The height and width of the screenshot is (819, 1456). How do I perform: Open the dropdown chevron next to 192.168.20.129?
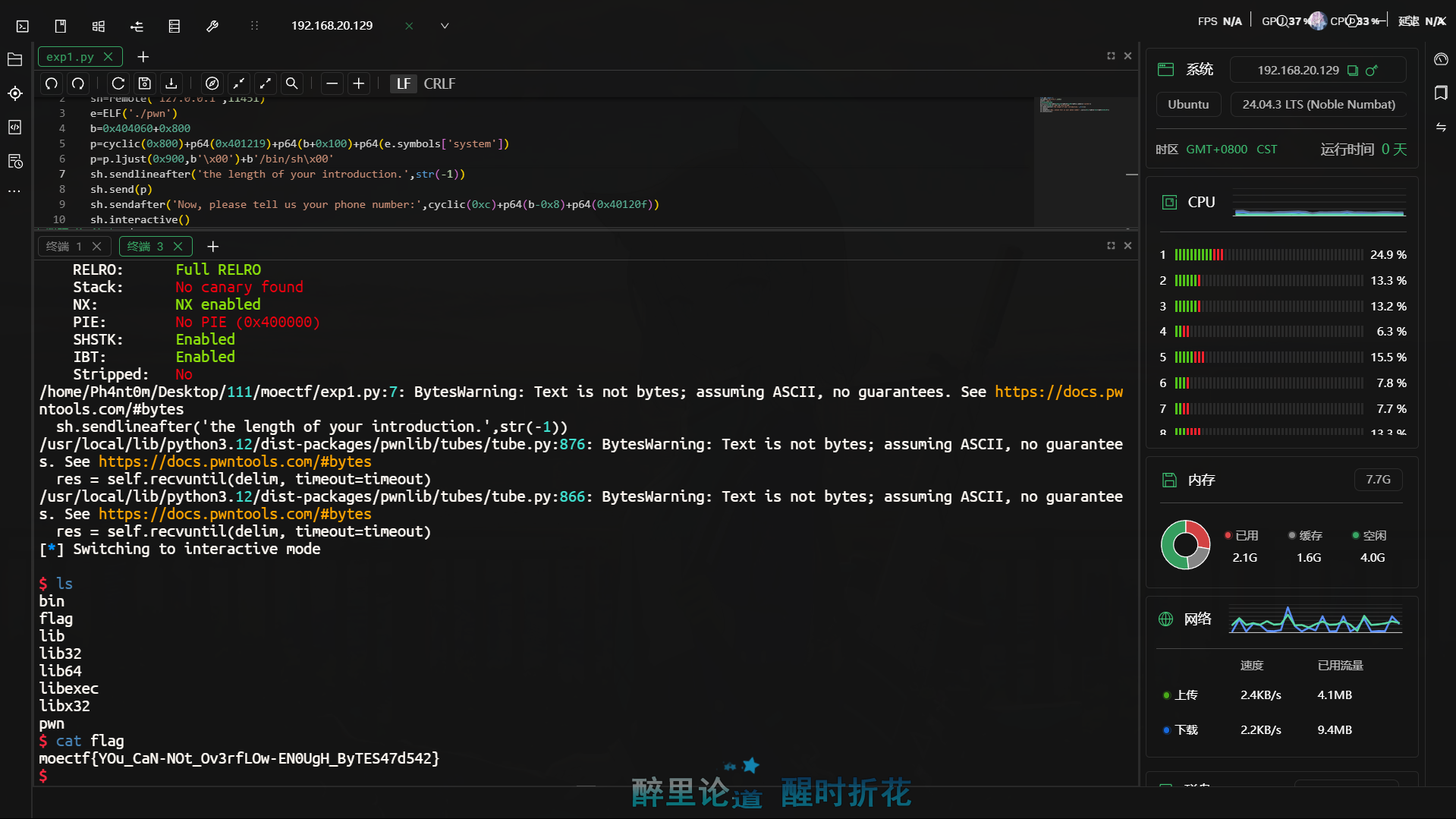pos(444,25)
